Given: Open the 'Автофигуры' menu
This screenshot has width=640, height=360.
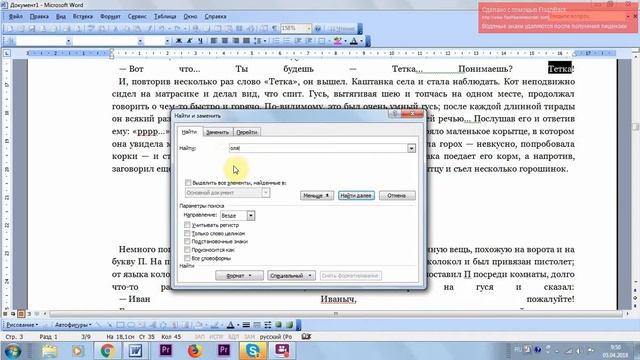Looking at the screenshot, I should 73,325.
